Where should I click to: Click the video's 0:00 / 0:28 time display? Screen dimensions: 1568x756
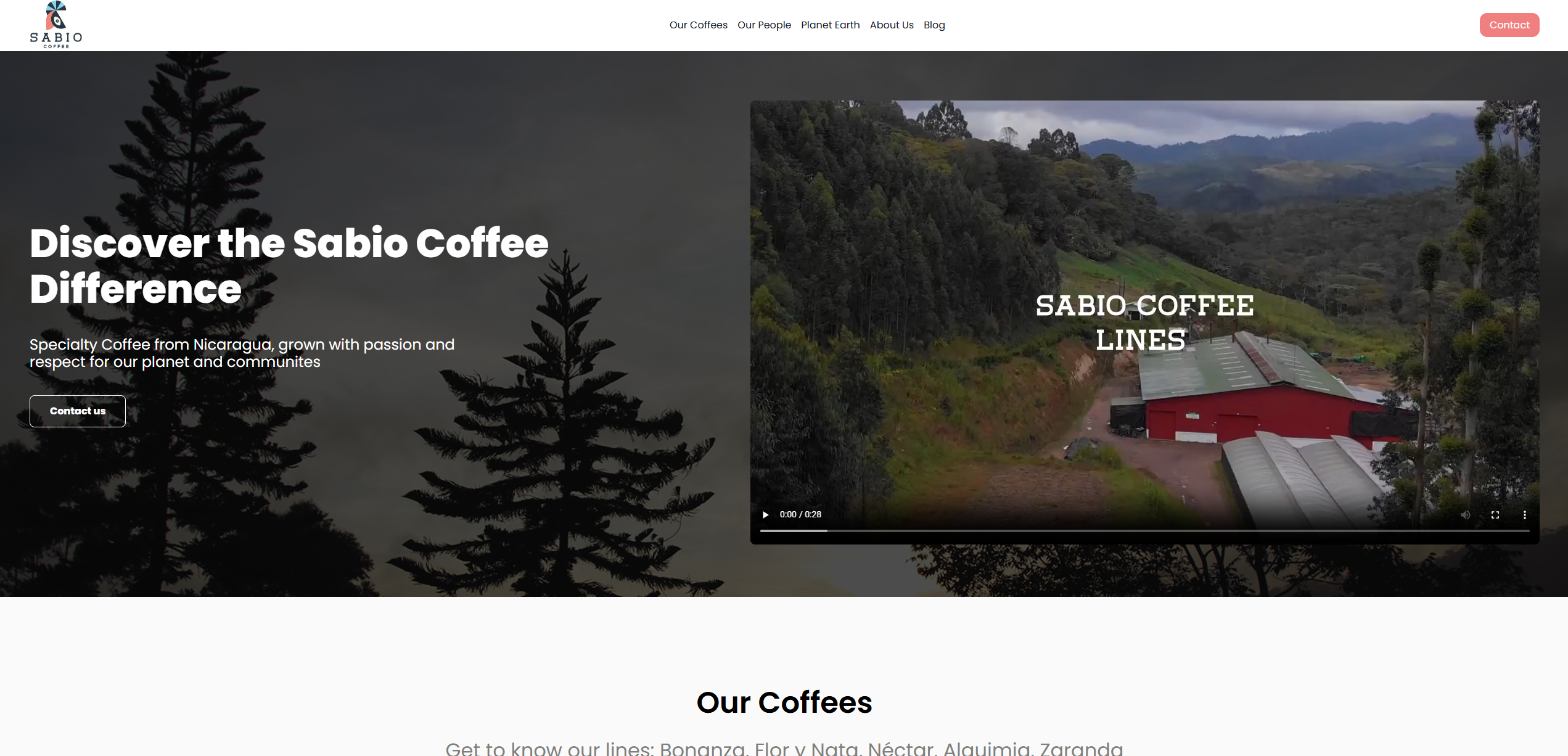[800, 515]
